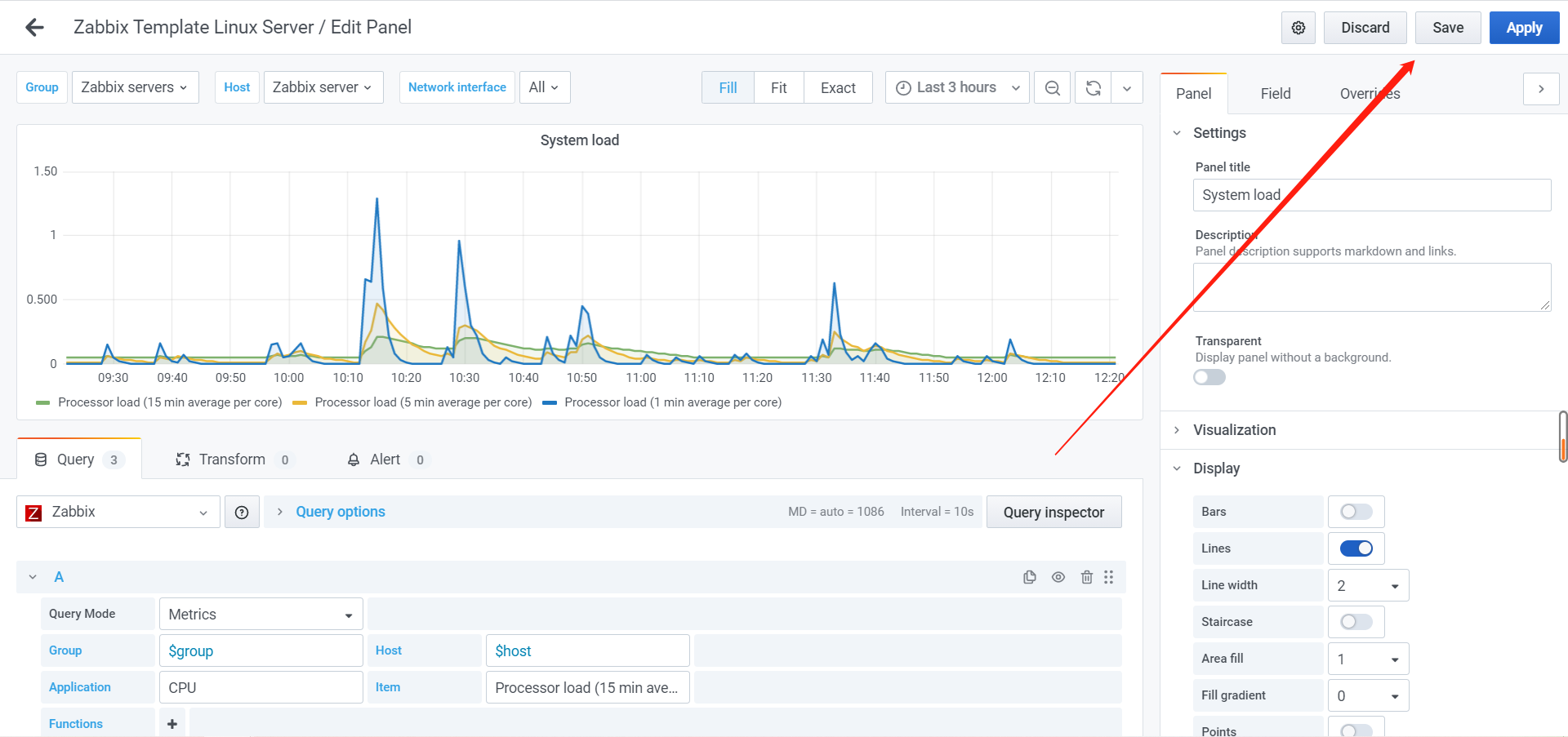
Task: Open the Zabbix servers group dropdown
Action: pyautogui.click(x=135, y=87)
